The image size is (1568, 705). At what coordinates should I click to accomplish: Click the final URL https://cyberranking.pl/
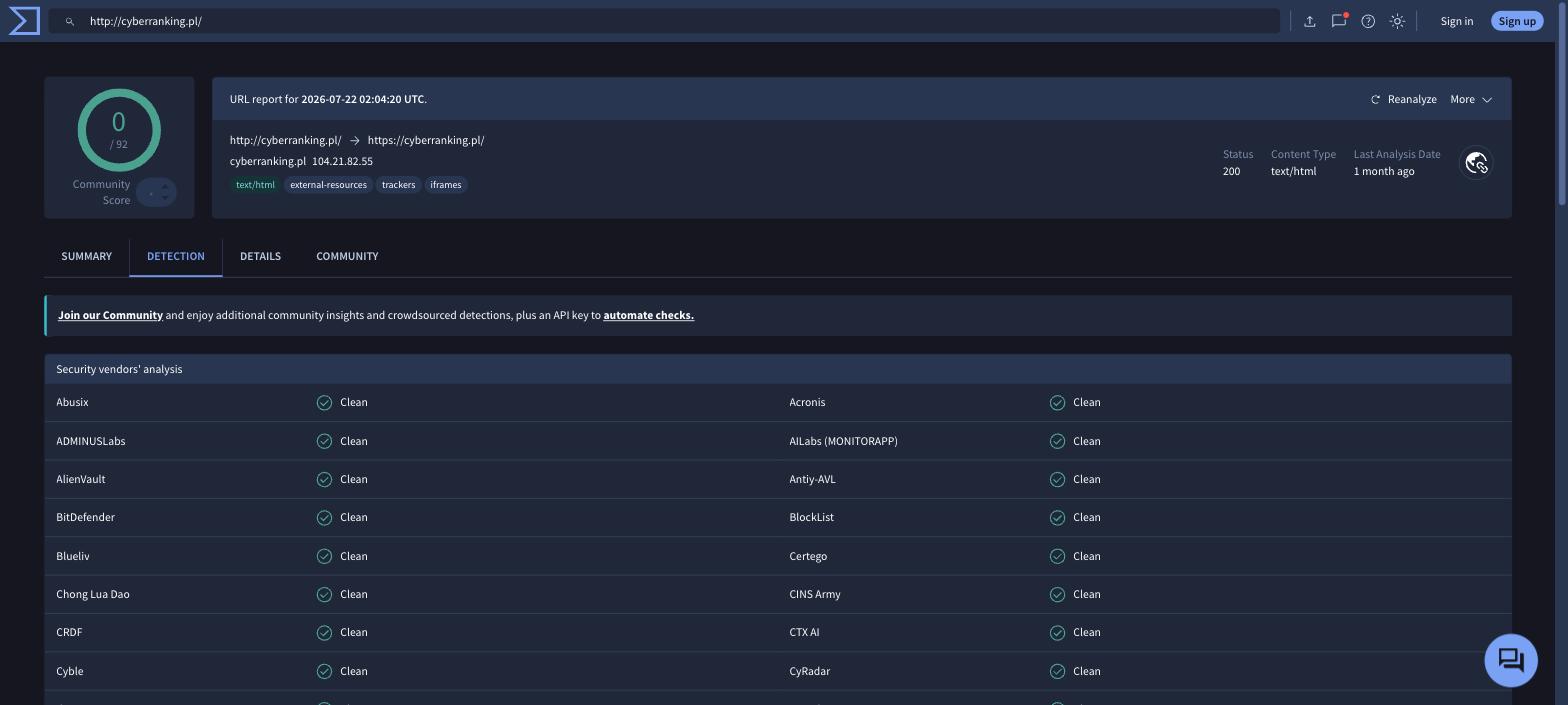pyautogui.click(x=426, y=141)
